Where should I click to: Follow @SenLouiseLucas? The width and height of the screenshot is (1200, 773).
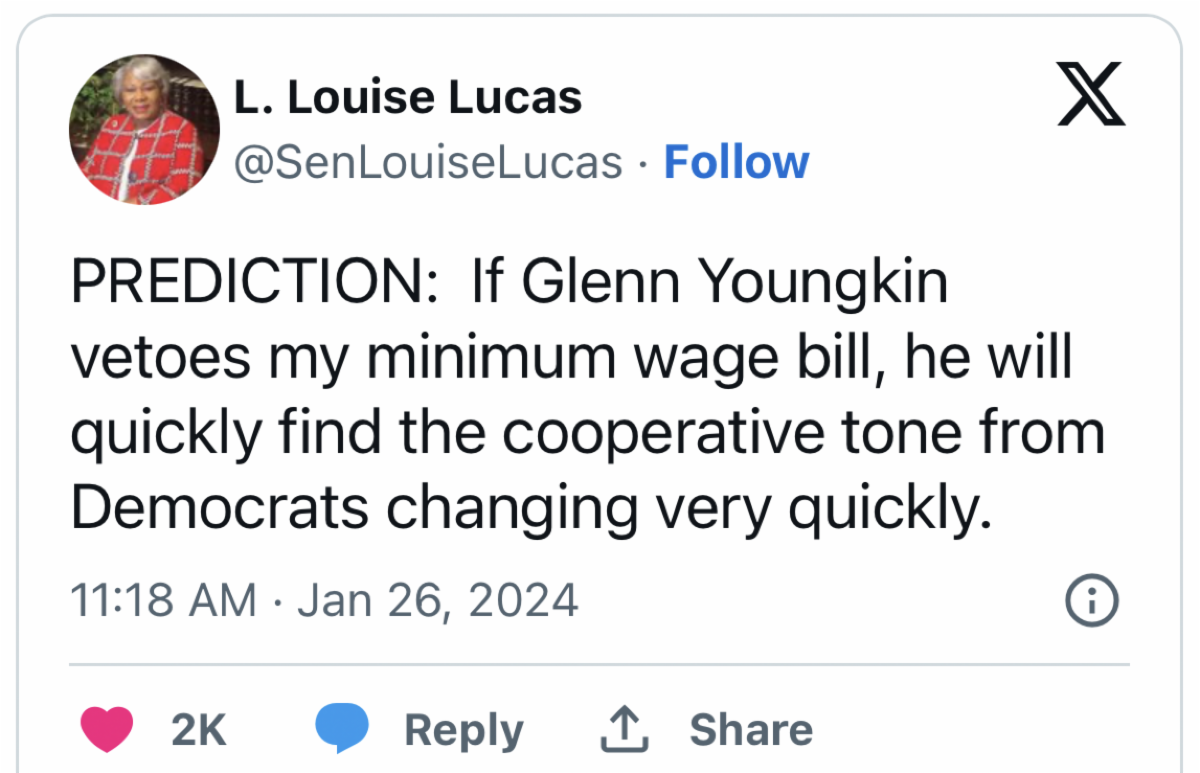736,162
